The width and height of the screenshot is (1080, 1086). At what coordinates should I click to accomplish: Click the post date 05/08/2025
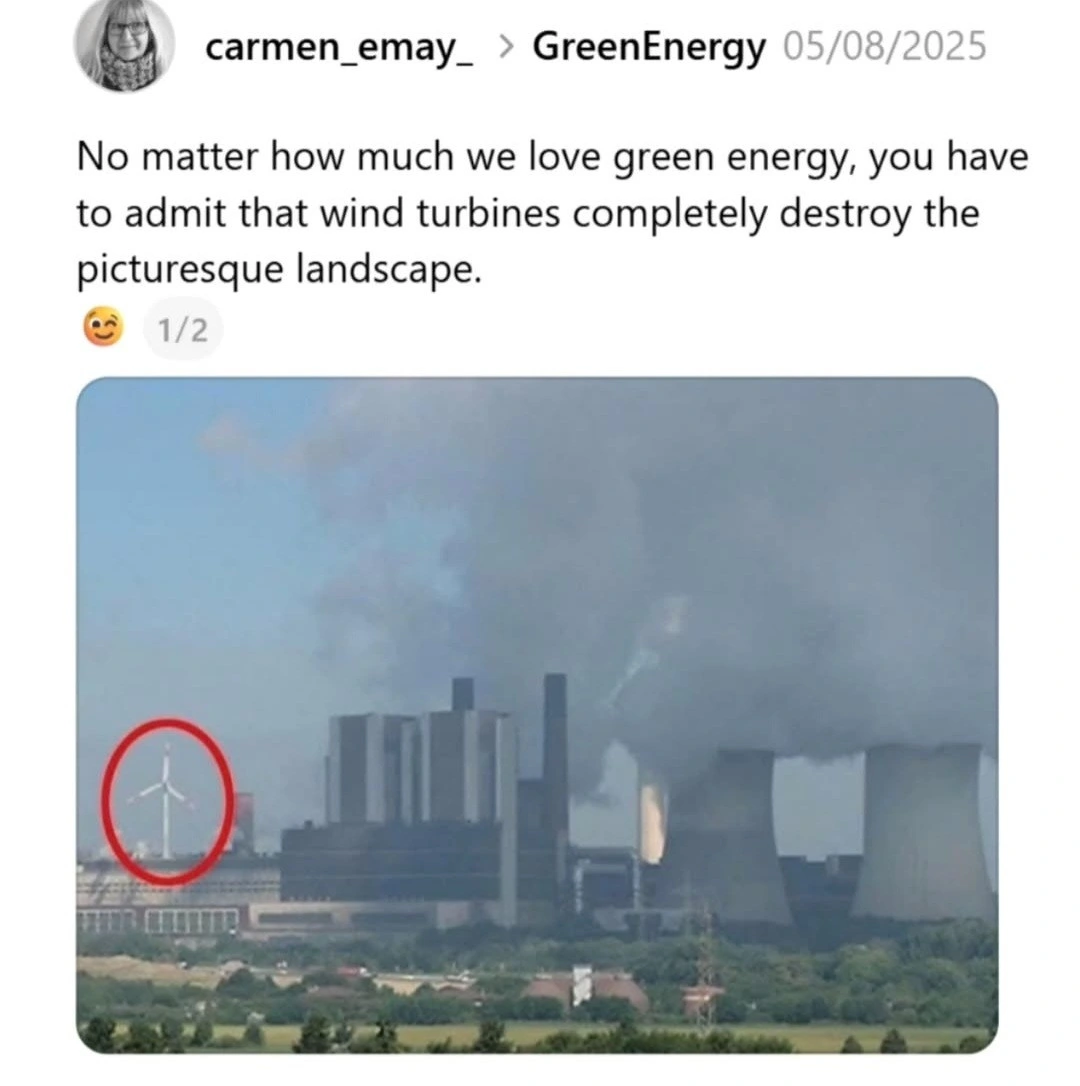(x=885, y=47)
